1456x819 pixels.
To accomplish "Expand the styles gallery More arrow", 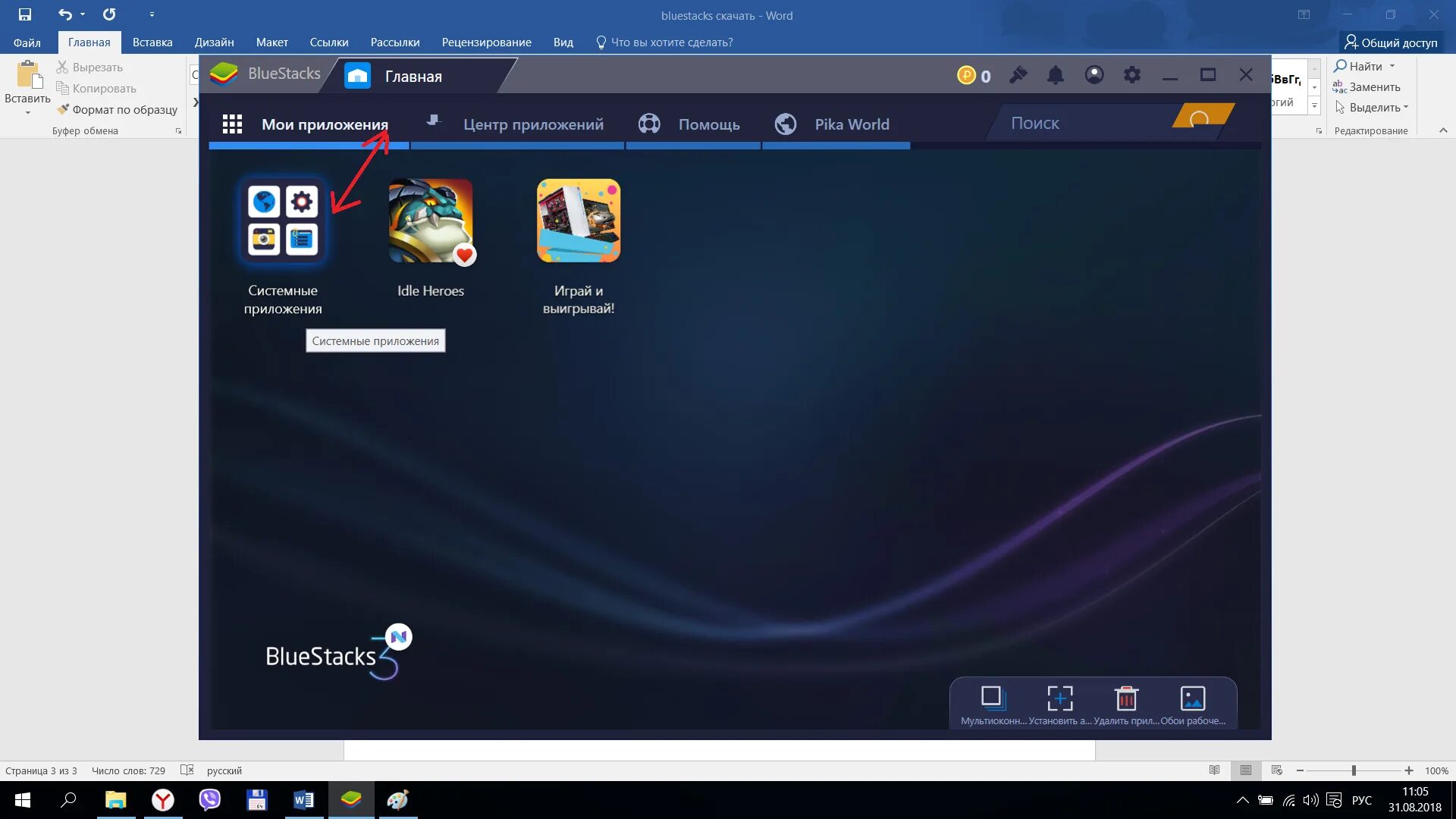I will [x=1315, y=106].
